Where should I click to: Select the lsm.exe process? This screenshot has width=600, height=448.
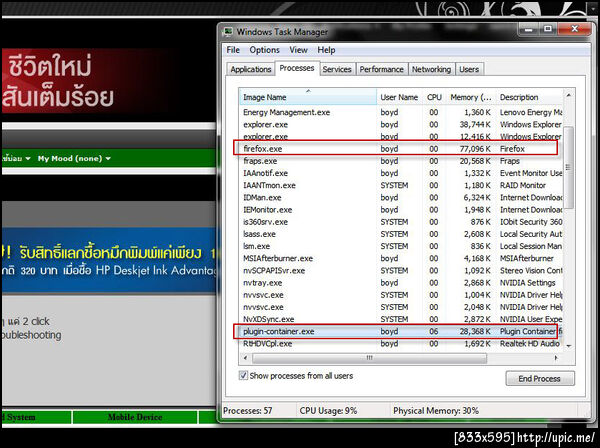(x=401, y=246)
